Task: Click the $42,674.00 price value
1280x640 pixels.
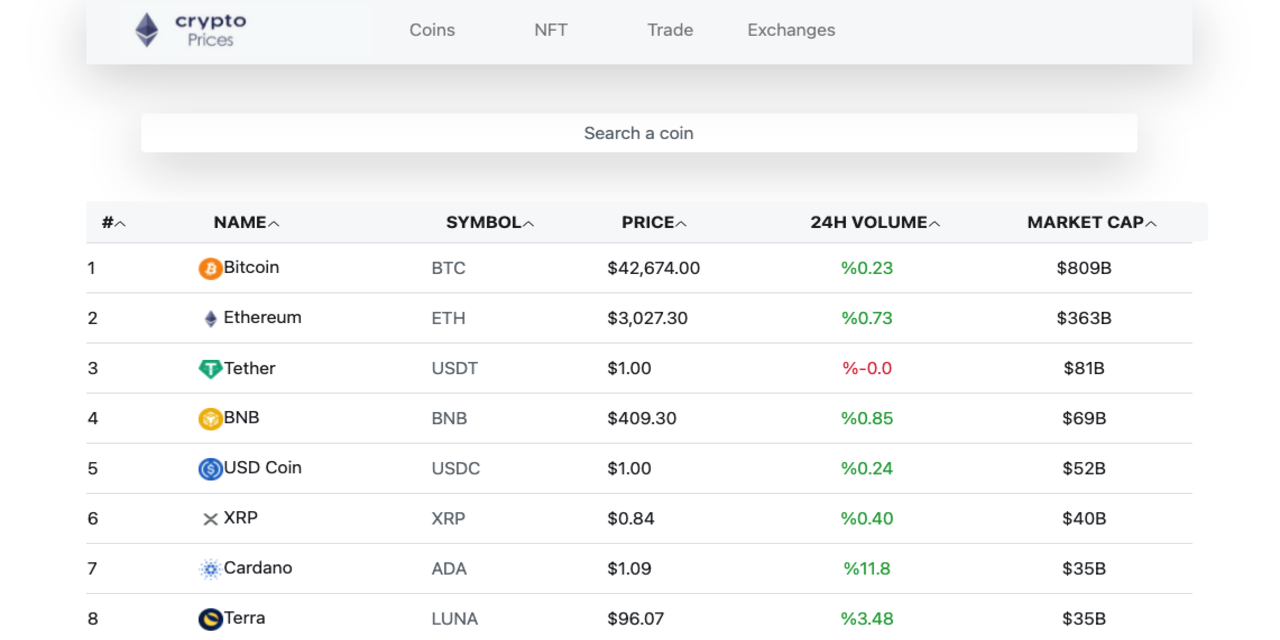Action: (x=653, y=268)
